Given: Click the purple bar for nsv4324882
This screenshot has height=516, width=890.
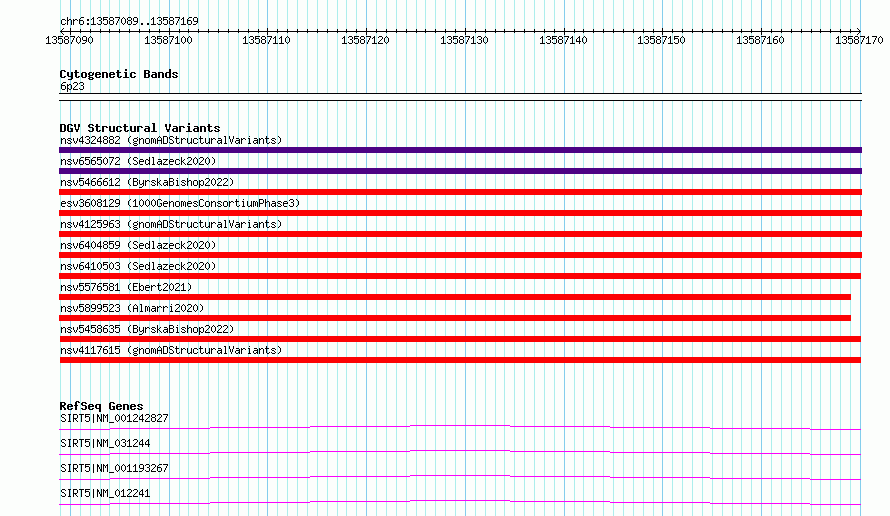Looking at the screenshot, I should coord(460,150).
